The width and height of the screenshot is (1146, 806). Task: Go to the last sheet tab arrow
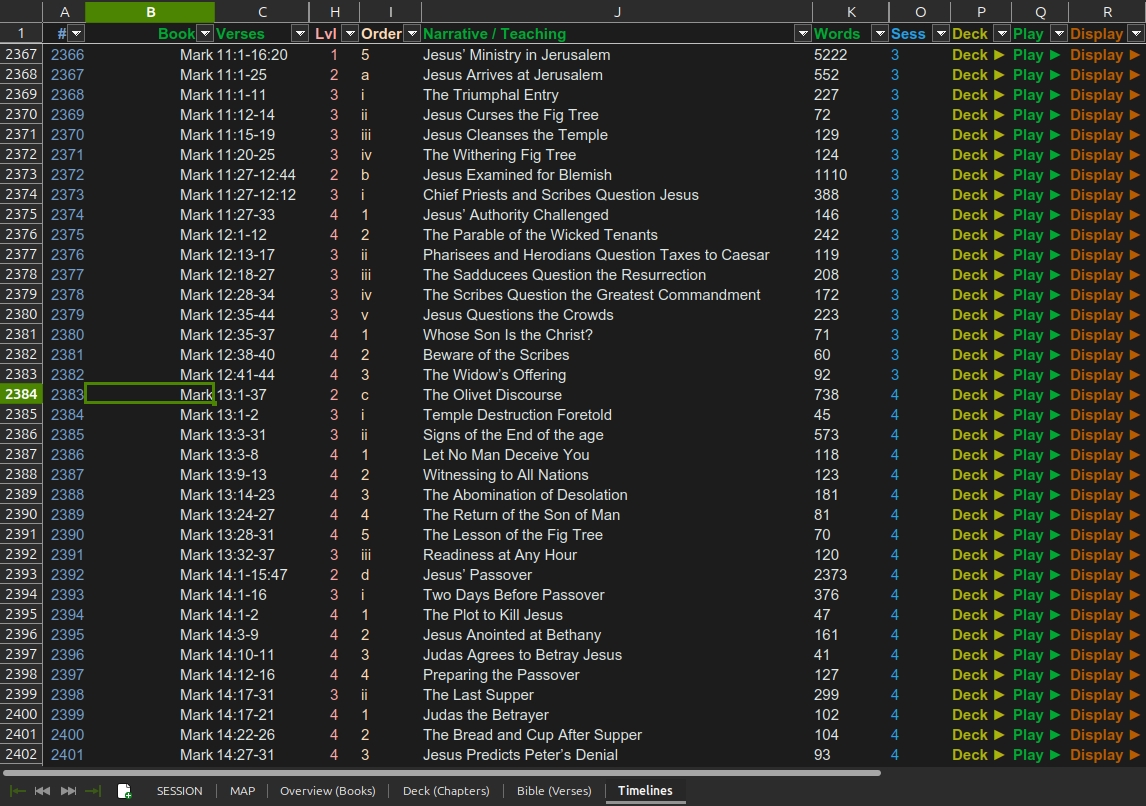[94, 791]
